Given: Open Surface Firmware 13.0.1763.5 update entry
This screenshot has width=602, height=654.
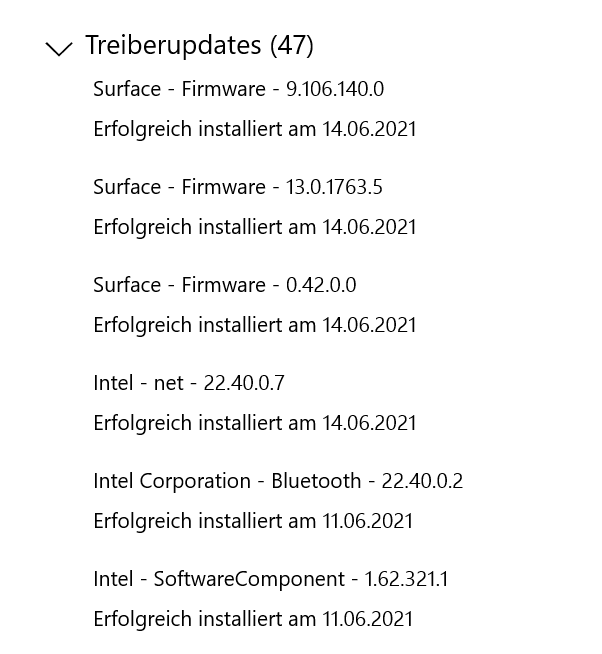Looking at the screenshot, I should coord(237,187).
